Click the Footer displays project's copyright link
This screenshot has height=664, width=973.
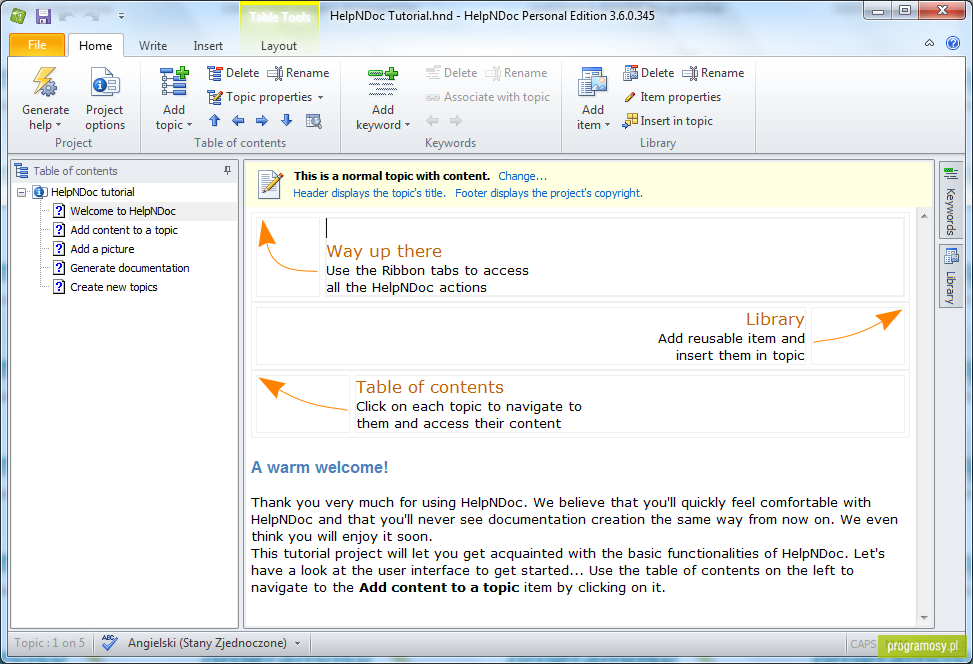[549, 193]
